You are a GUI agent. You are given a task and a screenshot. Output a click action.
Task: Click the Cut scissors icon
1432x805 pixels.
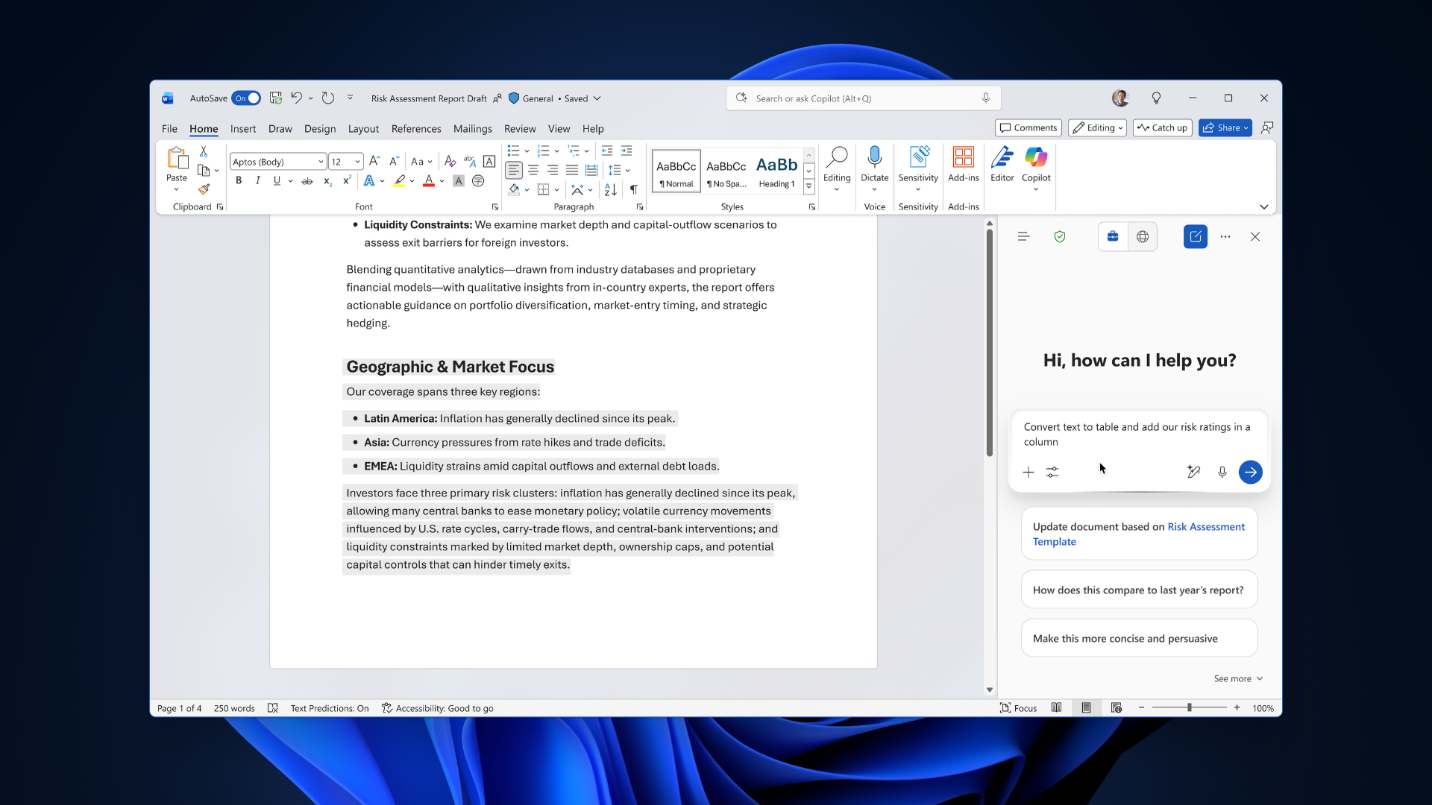coord(203,151)
